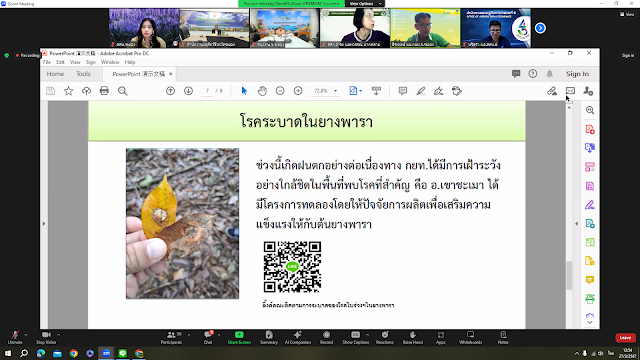Select the highlighter pen tool

pyautogui.click(x=421, y=91)
